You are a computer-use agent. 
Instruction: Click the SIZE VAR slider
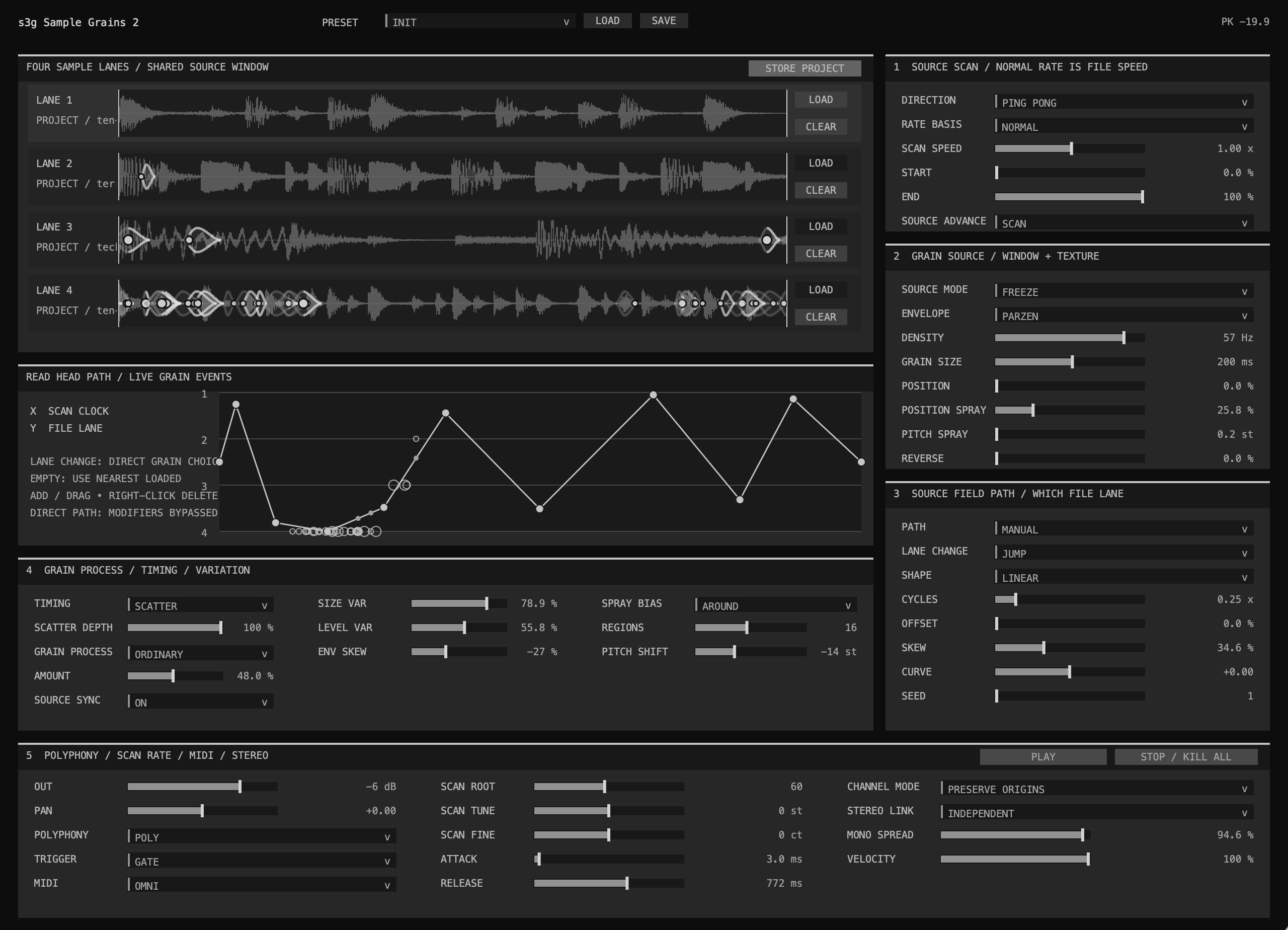459,603
